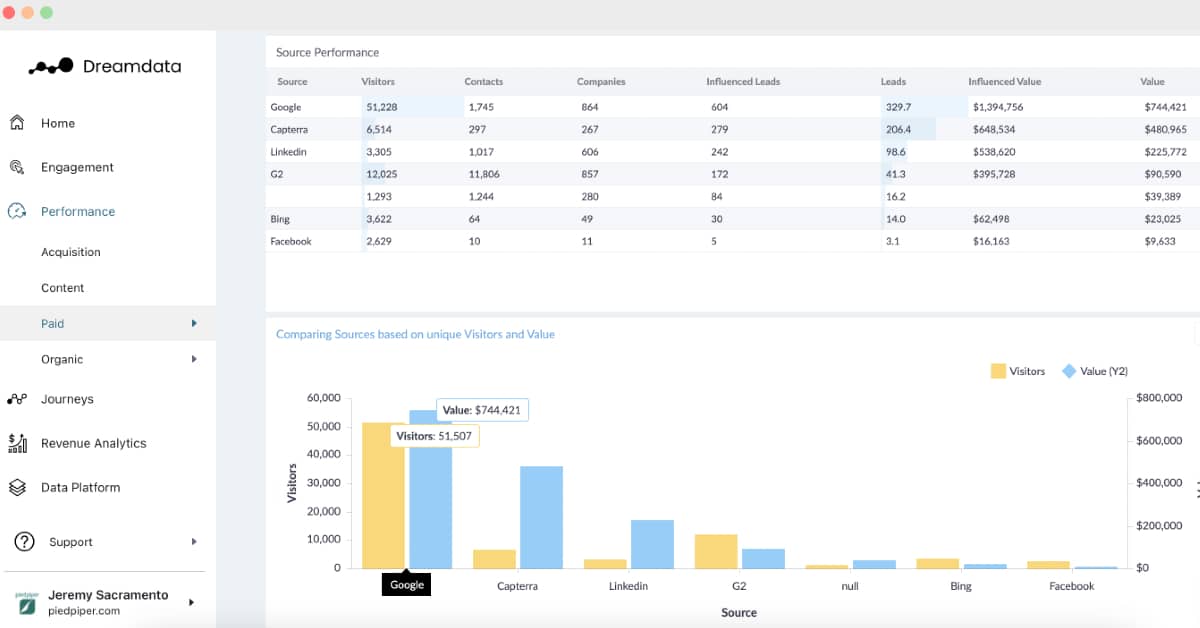Click the Performance gauge icon
The width and height of the screenshot is (1200, 628).
[x=16, y=211]
